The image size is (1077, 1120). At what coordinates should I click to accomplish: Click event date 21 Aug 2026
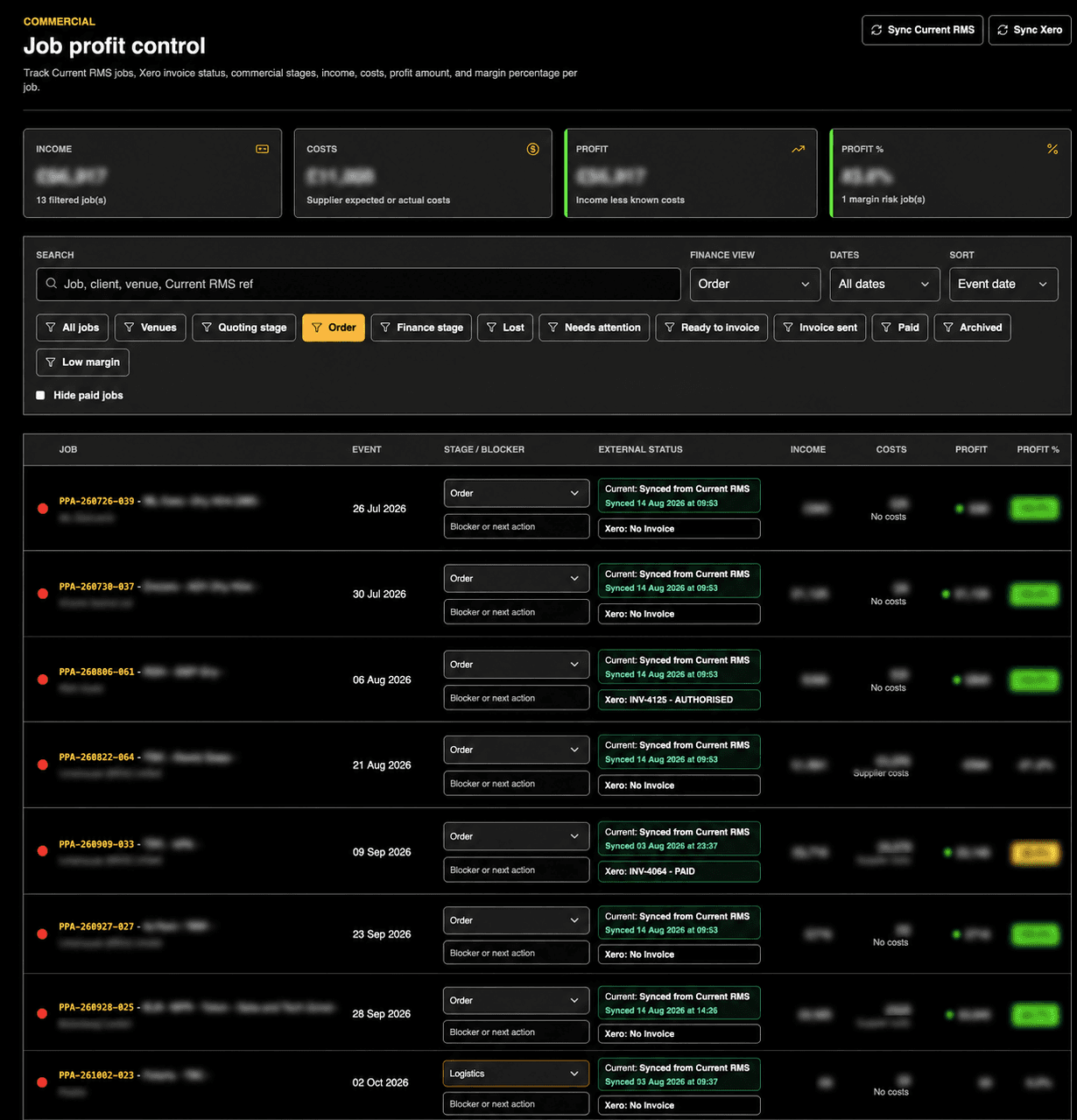click(x=382, y=765)
